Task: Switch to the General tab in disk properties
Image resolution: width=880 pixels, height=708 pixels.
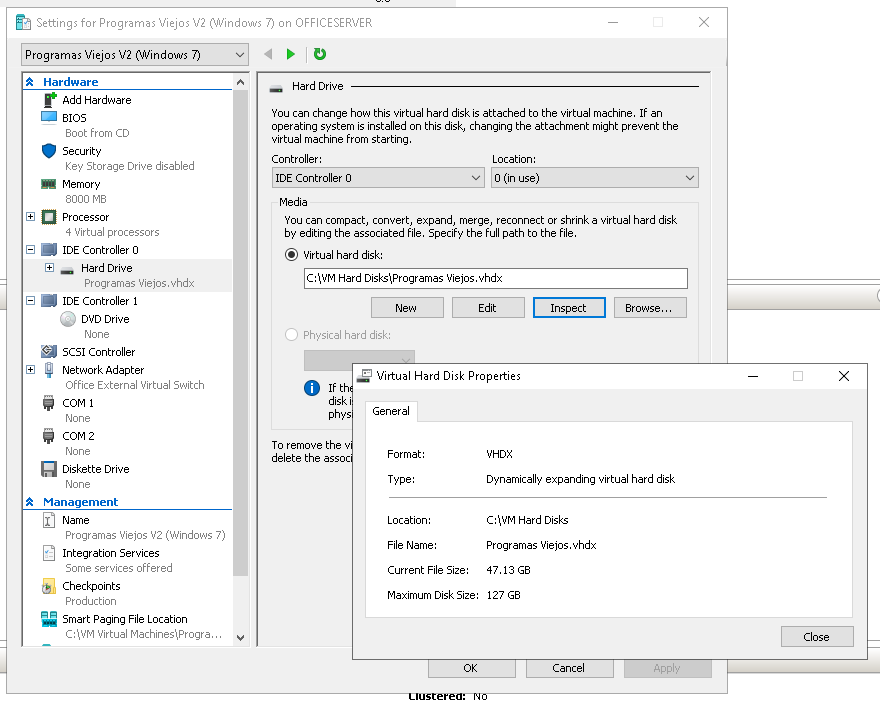Action: pos(390,411)
